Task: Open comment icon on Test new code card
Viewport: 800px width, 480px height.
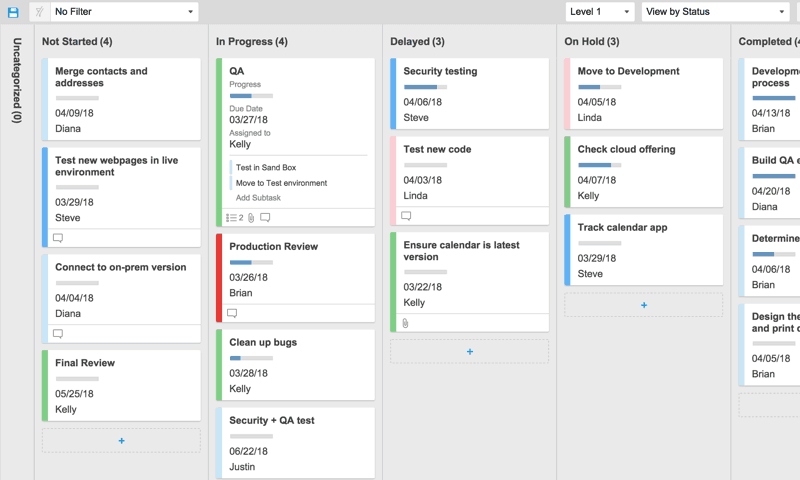Action: [406, 216]
